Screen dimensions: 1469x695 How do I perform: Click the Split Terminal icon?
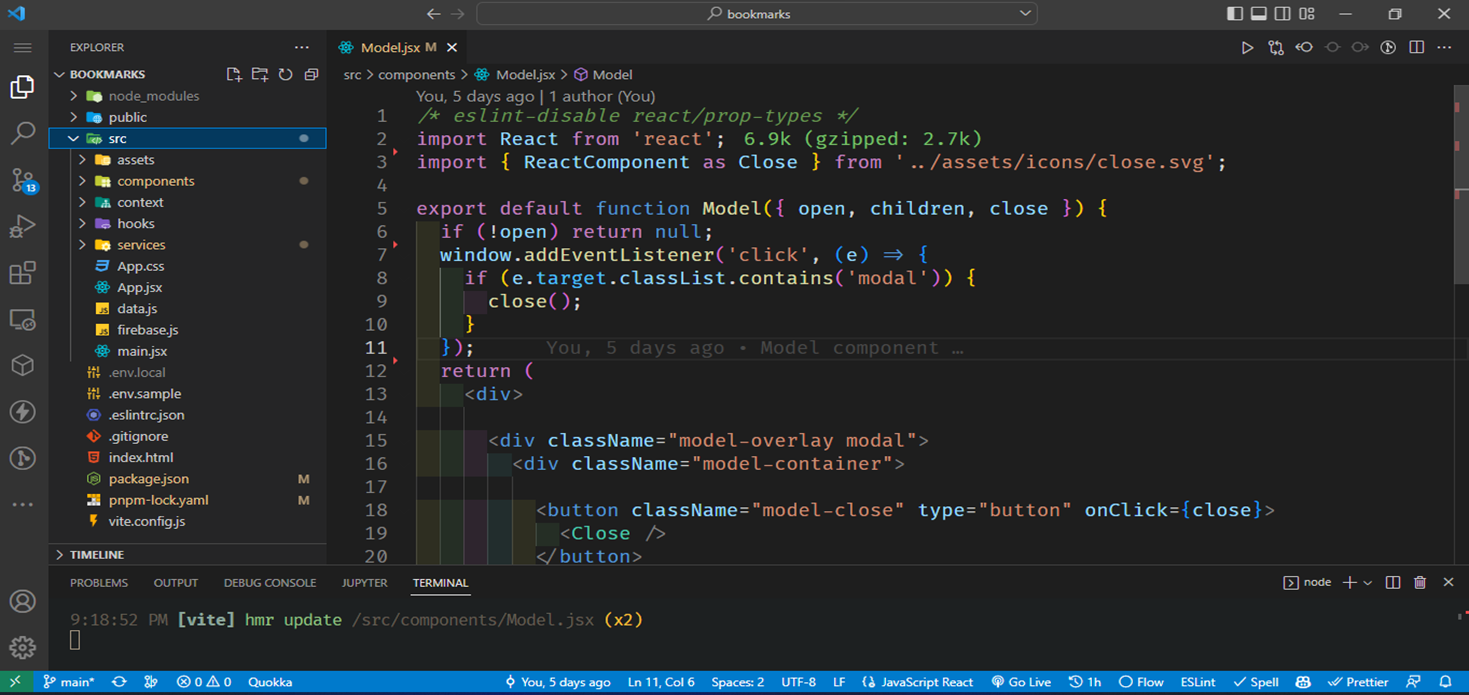(x=1393, y=582)
